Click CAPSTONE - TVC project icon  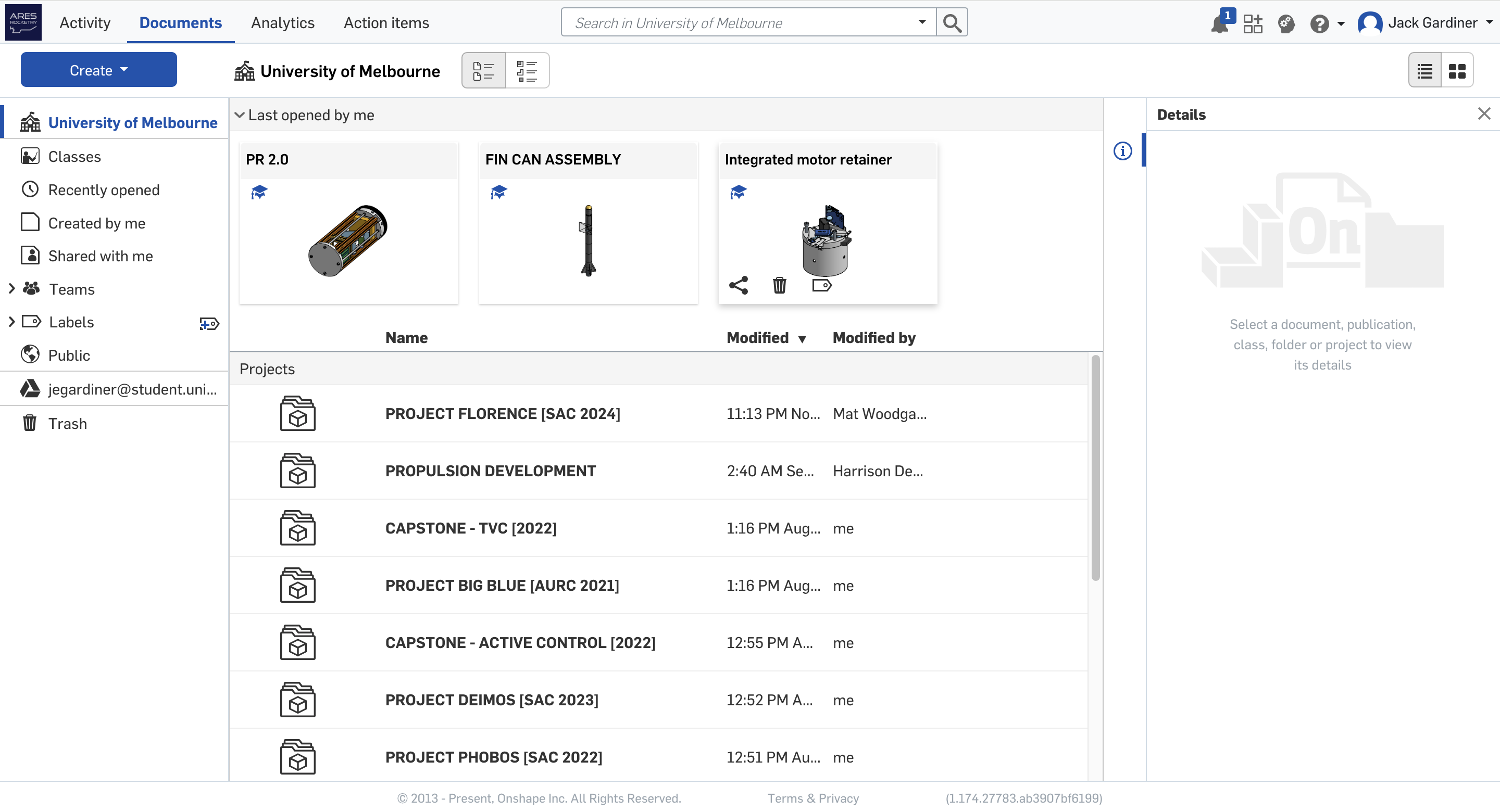click(x=297, y=528)
